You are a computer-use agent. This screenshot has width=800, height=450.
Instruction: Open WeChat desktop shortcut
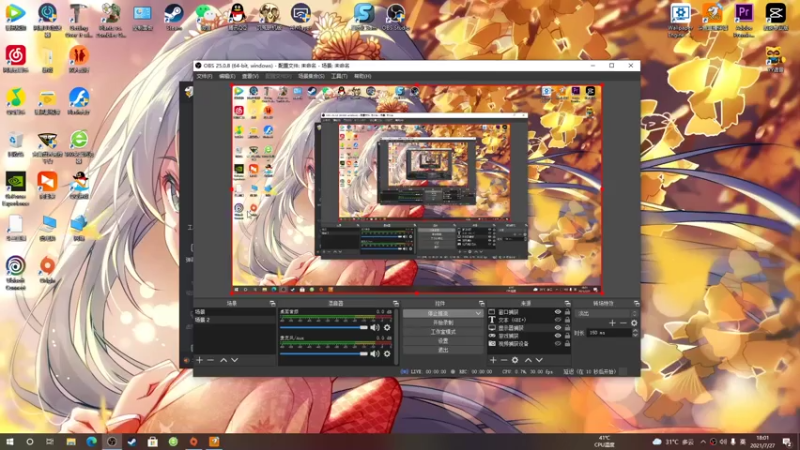click(206, 18)
